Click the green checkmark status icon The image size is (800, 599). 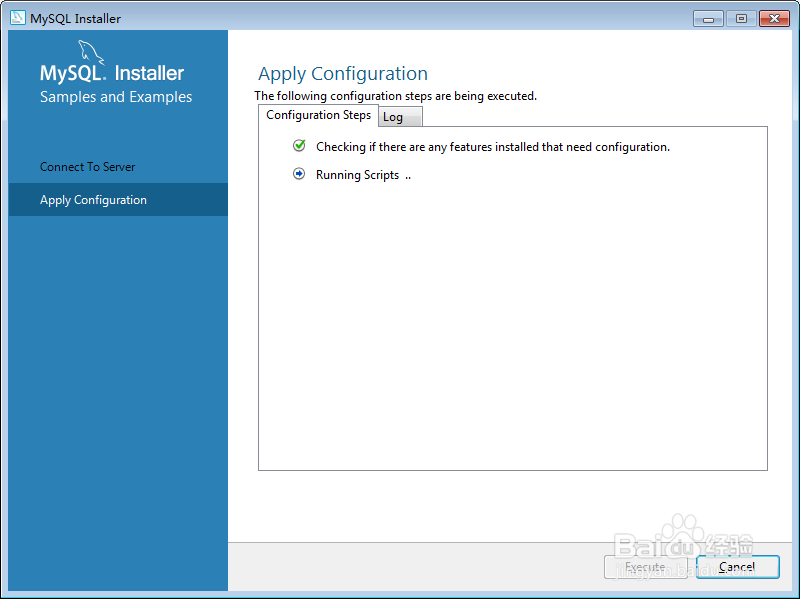click(299, 146)
